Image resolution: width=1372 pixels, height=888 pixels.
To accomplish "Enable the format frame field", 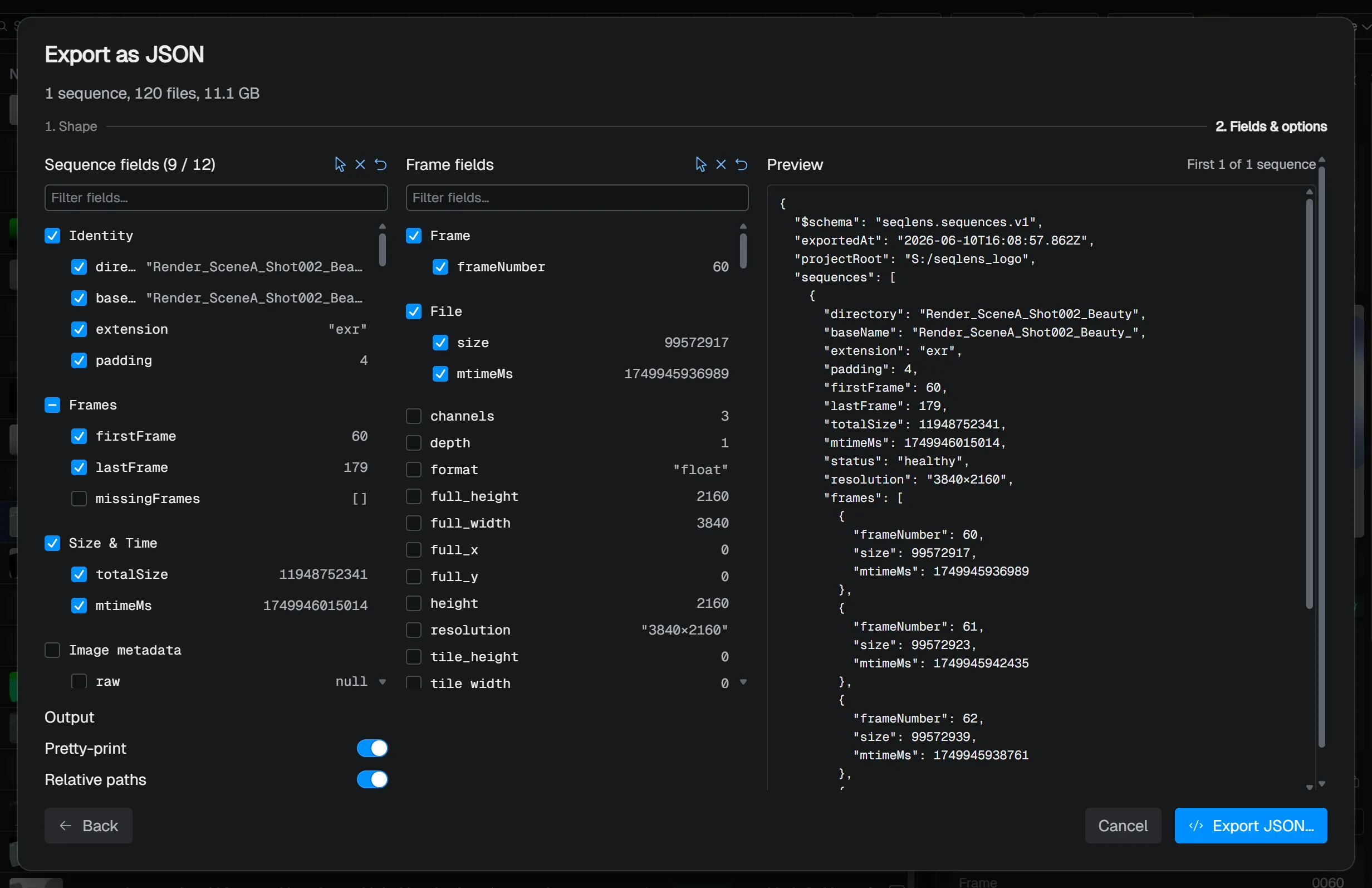I will coord(414,470).
